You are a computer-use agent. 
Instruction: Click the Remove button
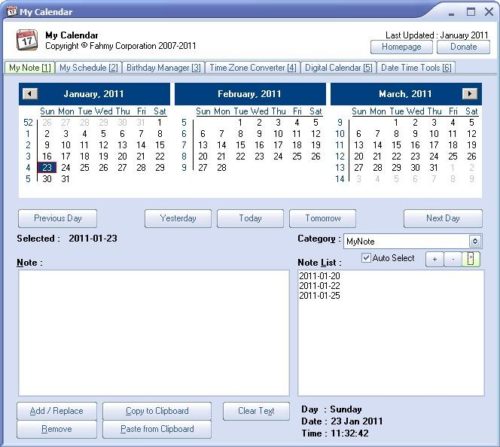57,429
